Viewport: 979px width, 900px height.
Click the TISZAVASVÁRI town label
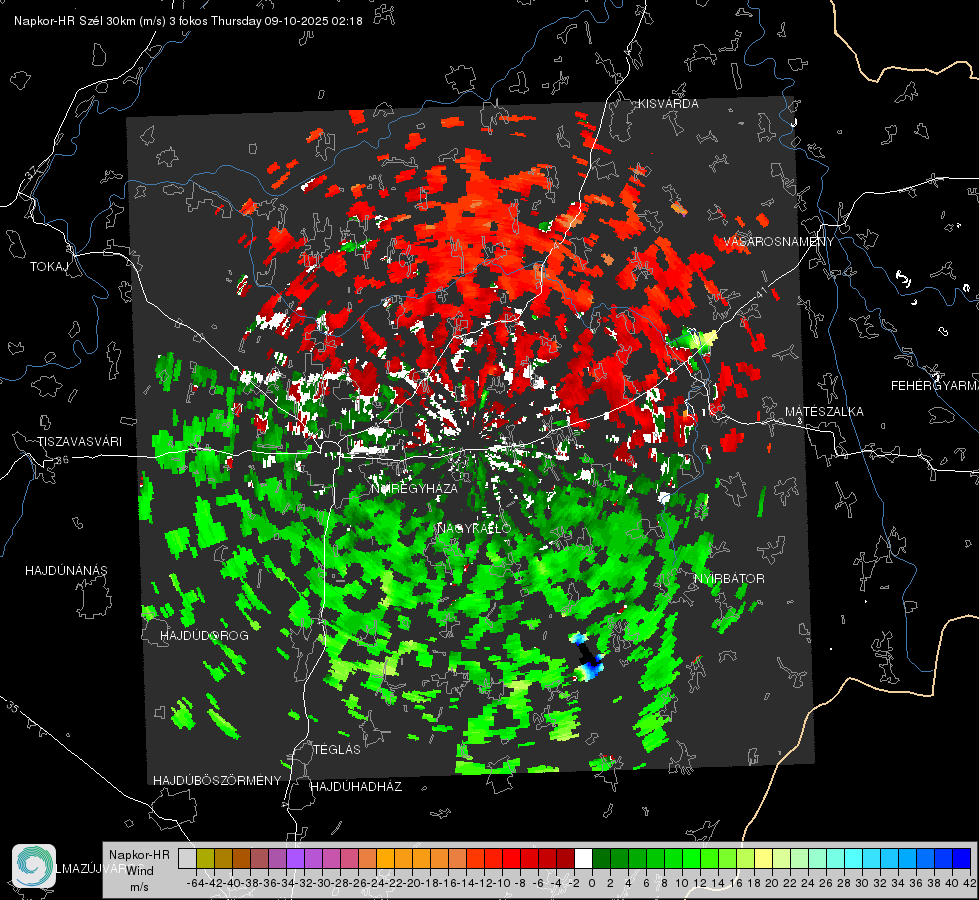pyautogui.click(x=79, y=442)
